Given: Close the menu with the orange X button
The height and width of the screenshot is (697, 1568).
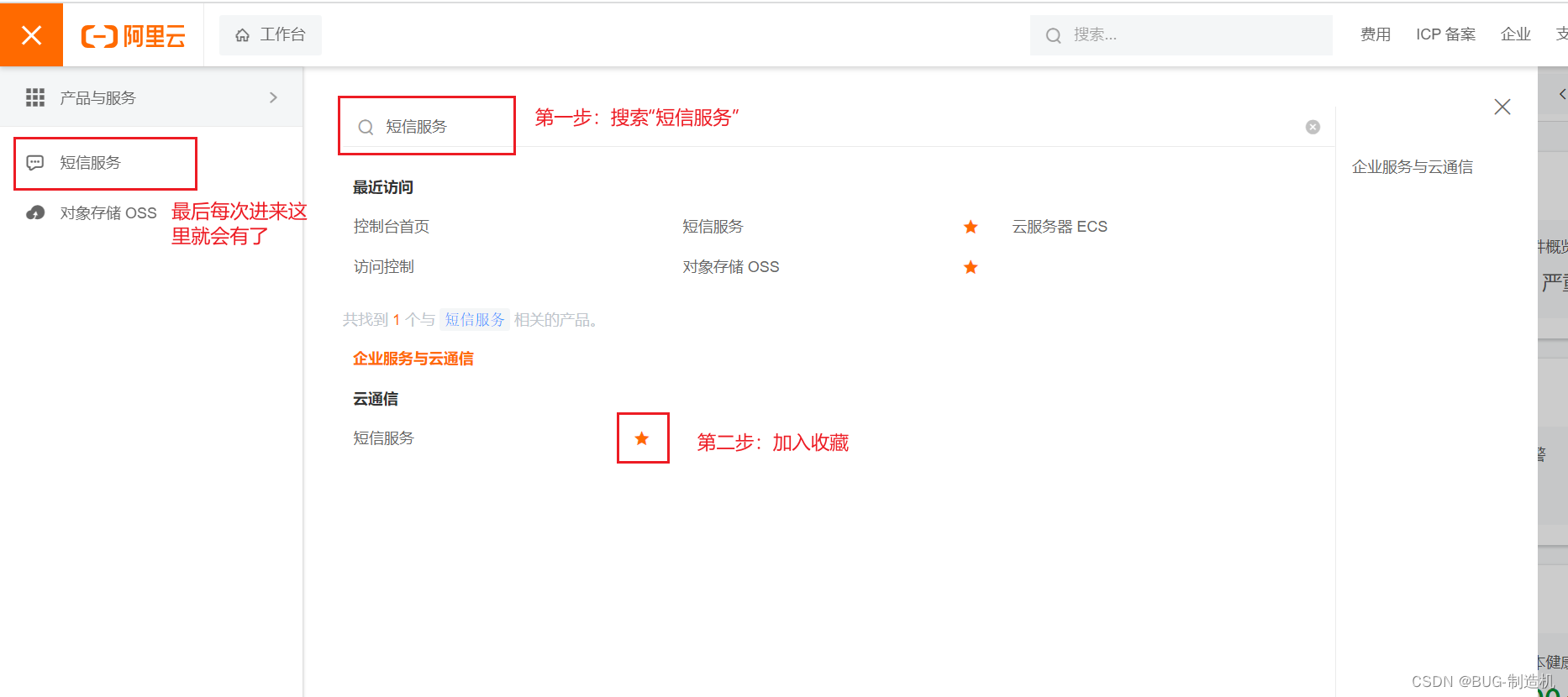Looking at the screenshot, I should (31, 34).
